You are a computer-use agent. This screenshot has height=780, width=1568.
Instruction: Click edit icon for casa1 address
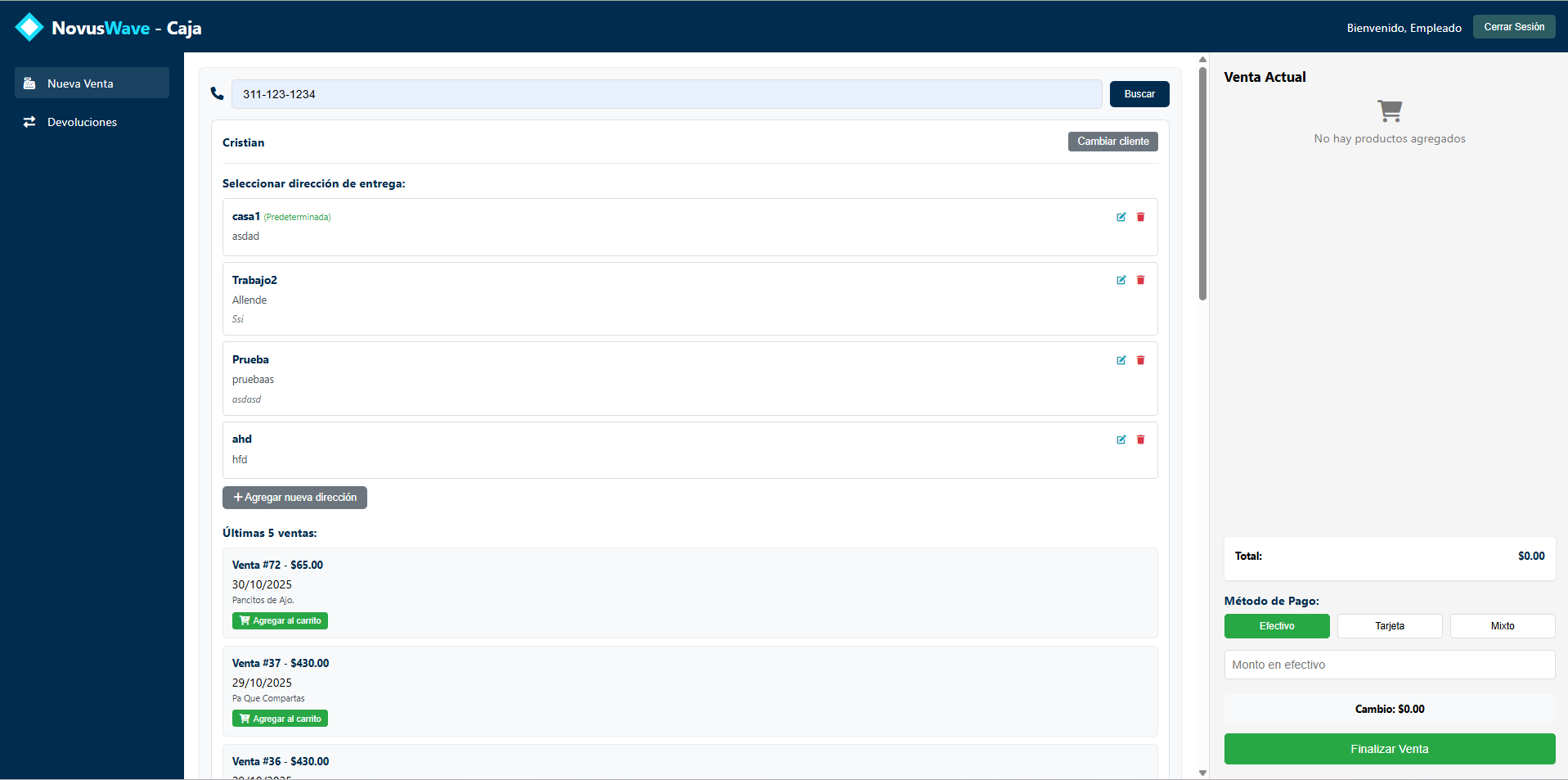click(1121, 217)
